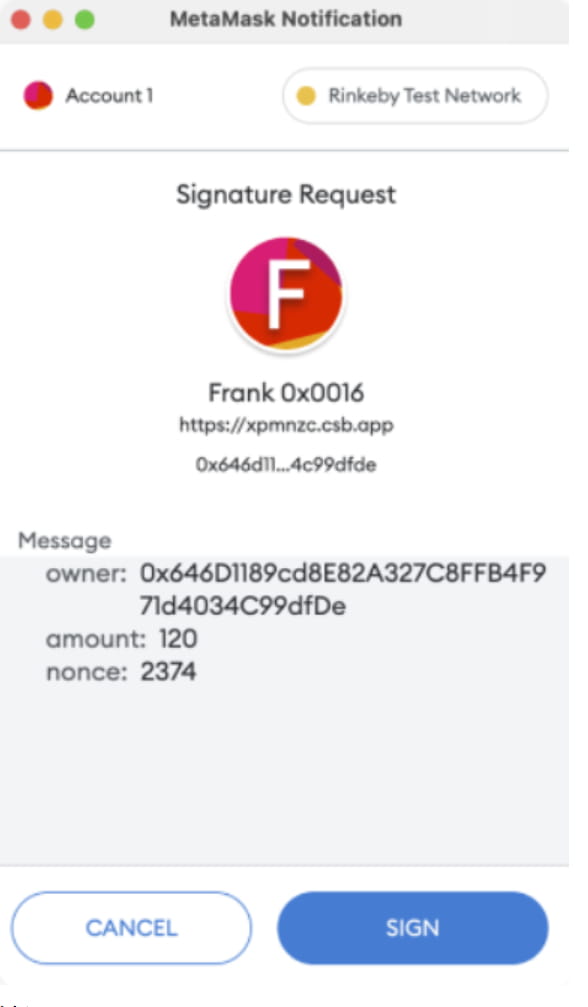
Task: Select the owner address value
Action: [x=343, y=590]
